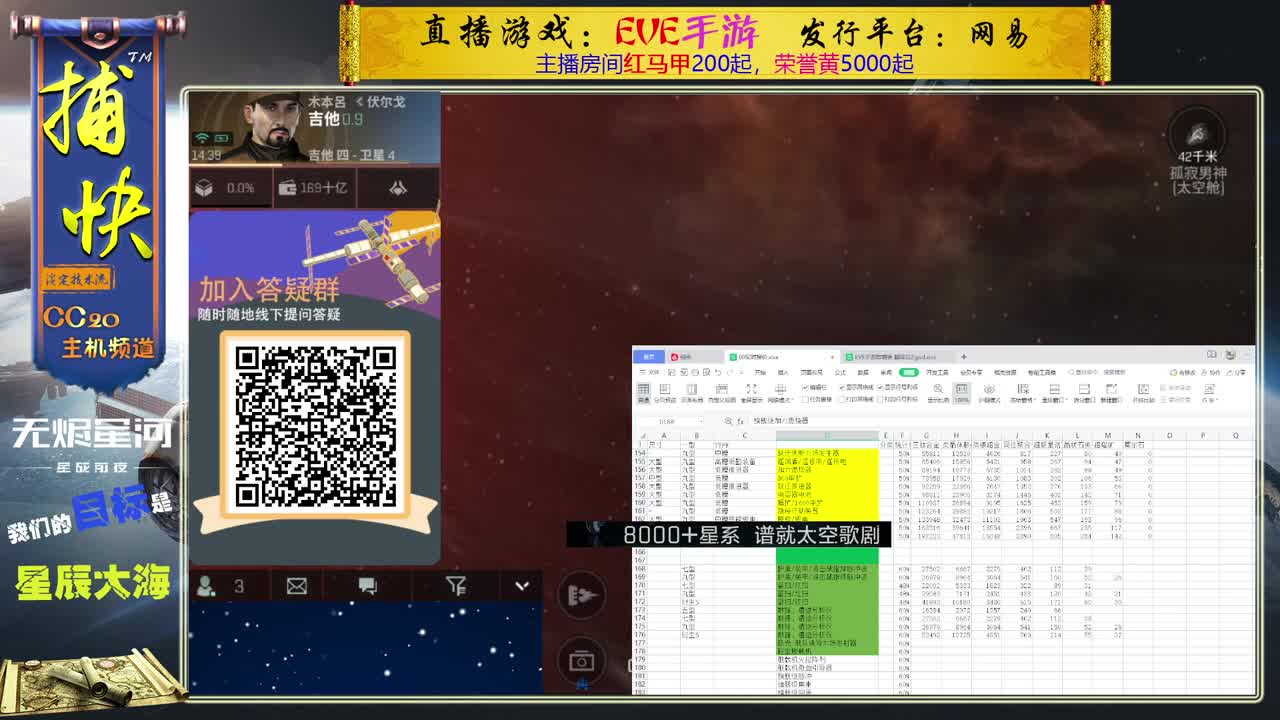The image size is (1280, 720).
Task: Enable the 打印网格线 print gridlines checkbox
Action: [x=842, y=401]
